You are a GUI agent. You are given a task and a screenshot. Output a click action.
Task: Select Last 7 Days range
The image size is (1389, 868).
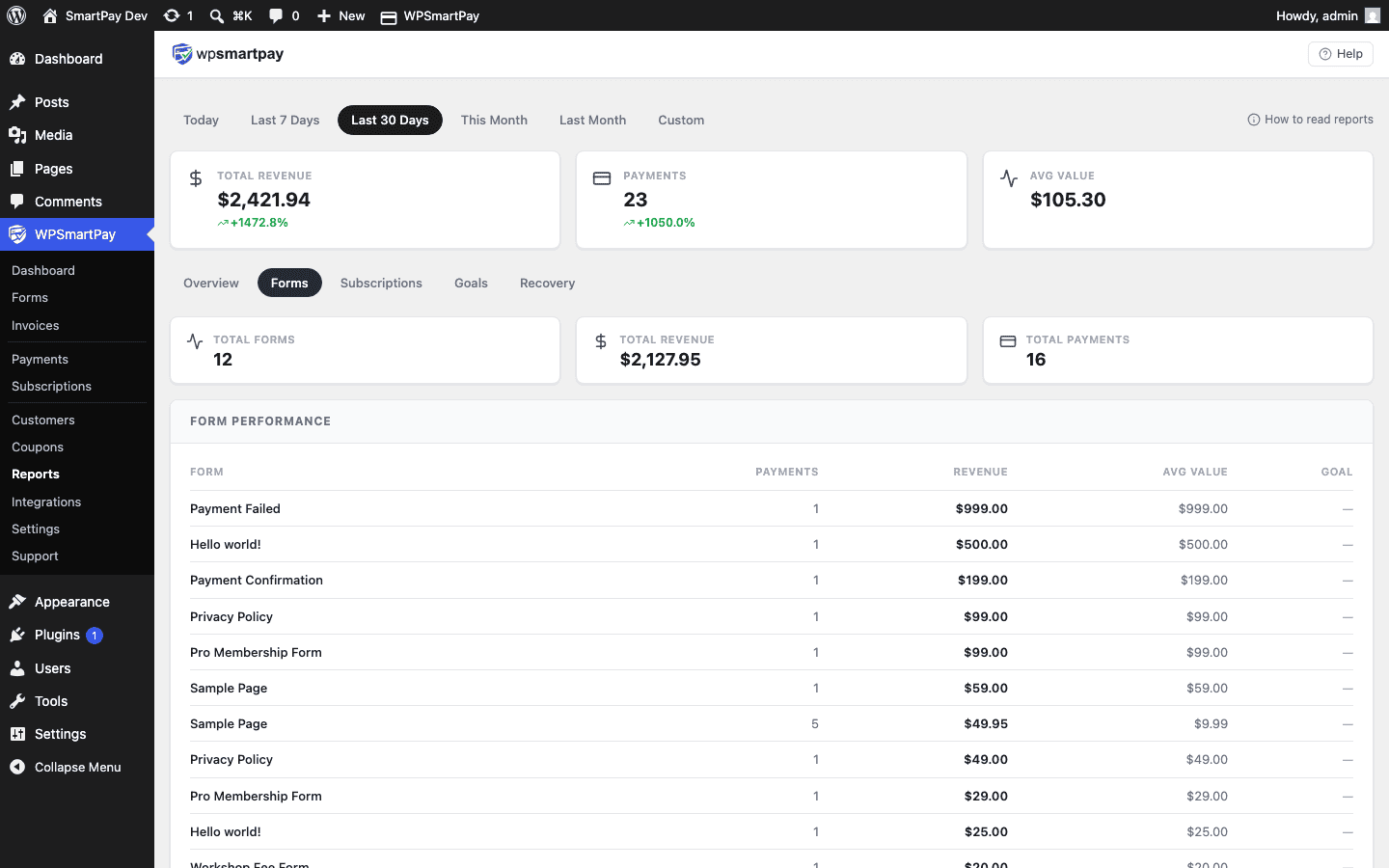pos(286,120)
